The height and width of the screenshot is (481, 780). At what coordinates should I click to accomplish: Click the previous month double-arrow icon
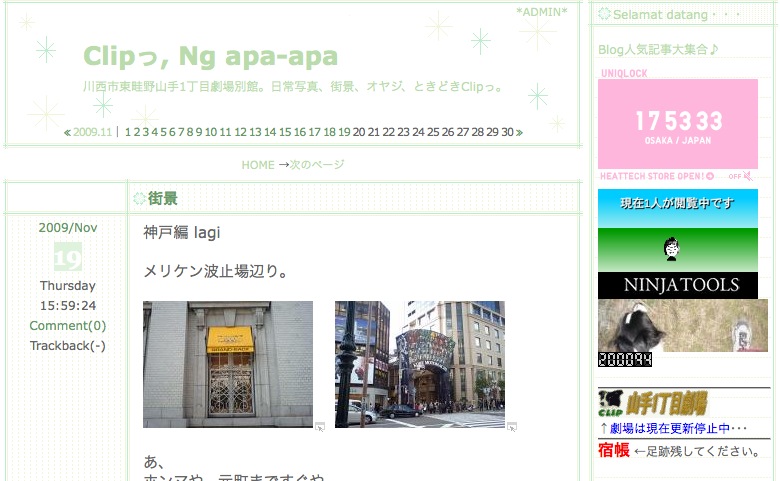pos(67,132)
